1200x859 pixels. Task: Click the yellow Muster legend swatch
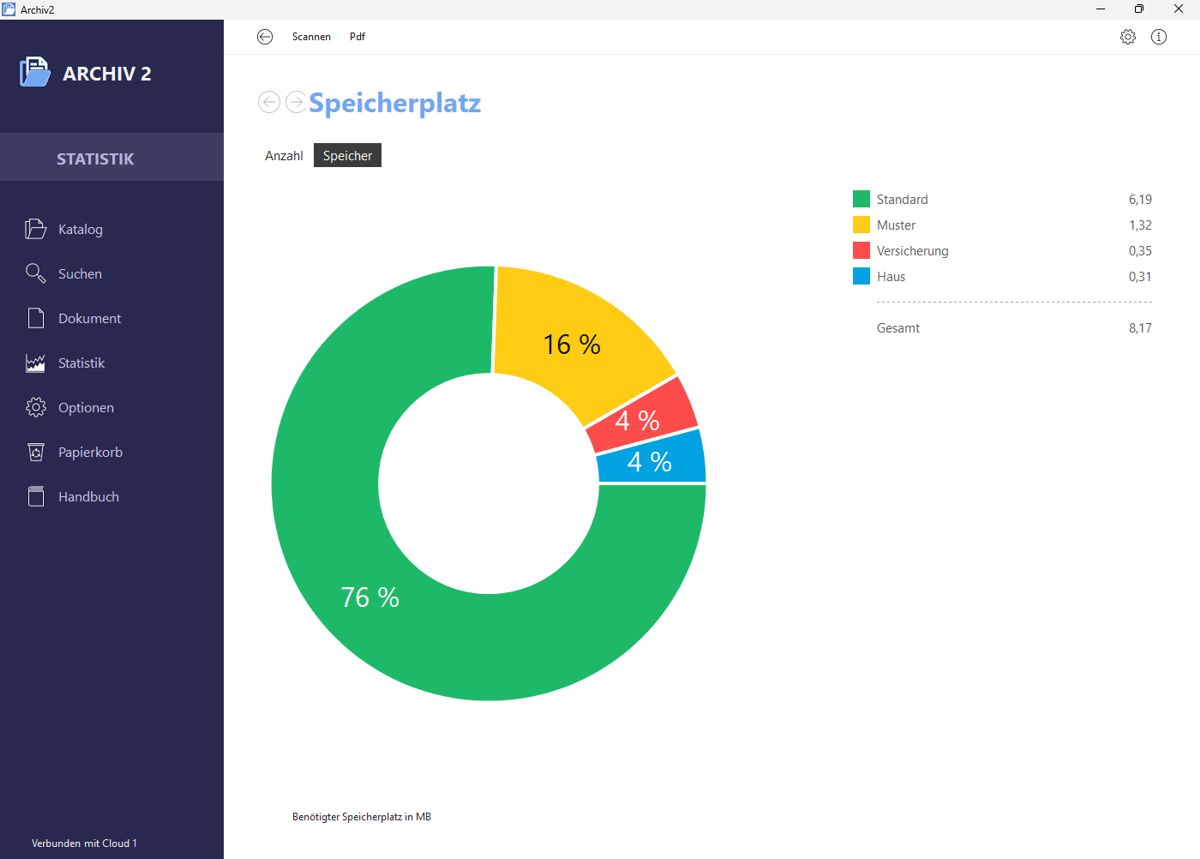(861, 225)
